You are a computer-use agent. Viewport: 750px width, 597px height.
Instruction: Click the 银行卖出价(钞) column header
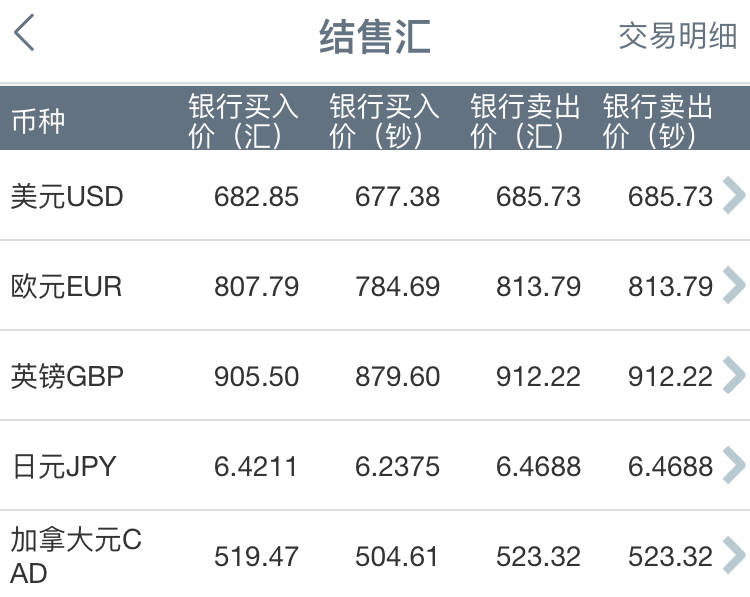pyautogui.click(x=657, y=121)
